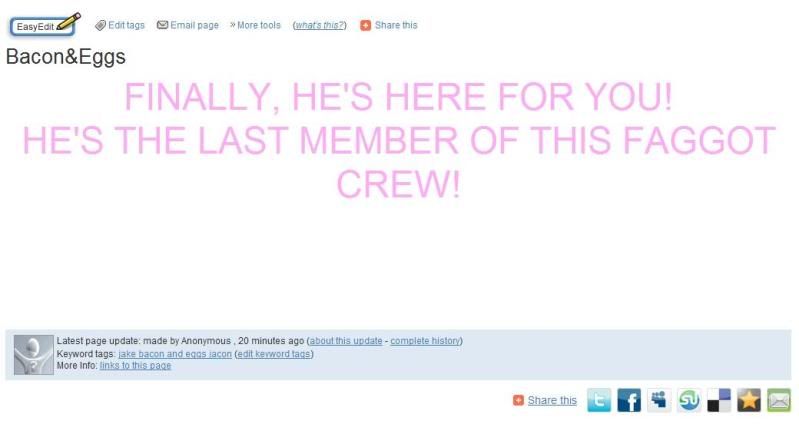Click the Email page envelope icon
Viewport: 799px width, 424px height.
coord(162,25)
